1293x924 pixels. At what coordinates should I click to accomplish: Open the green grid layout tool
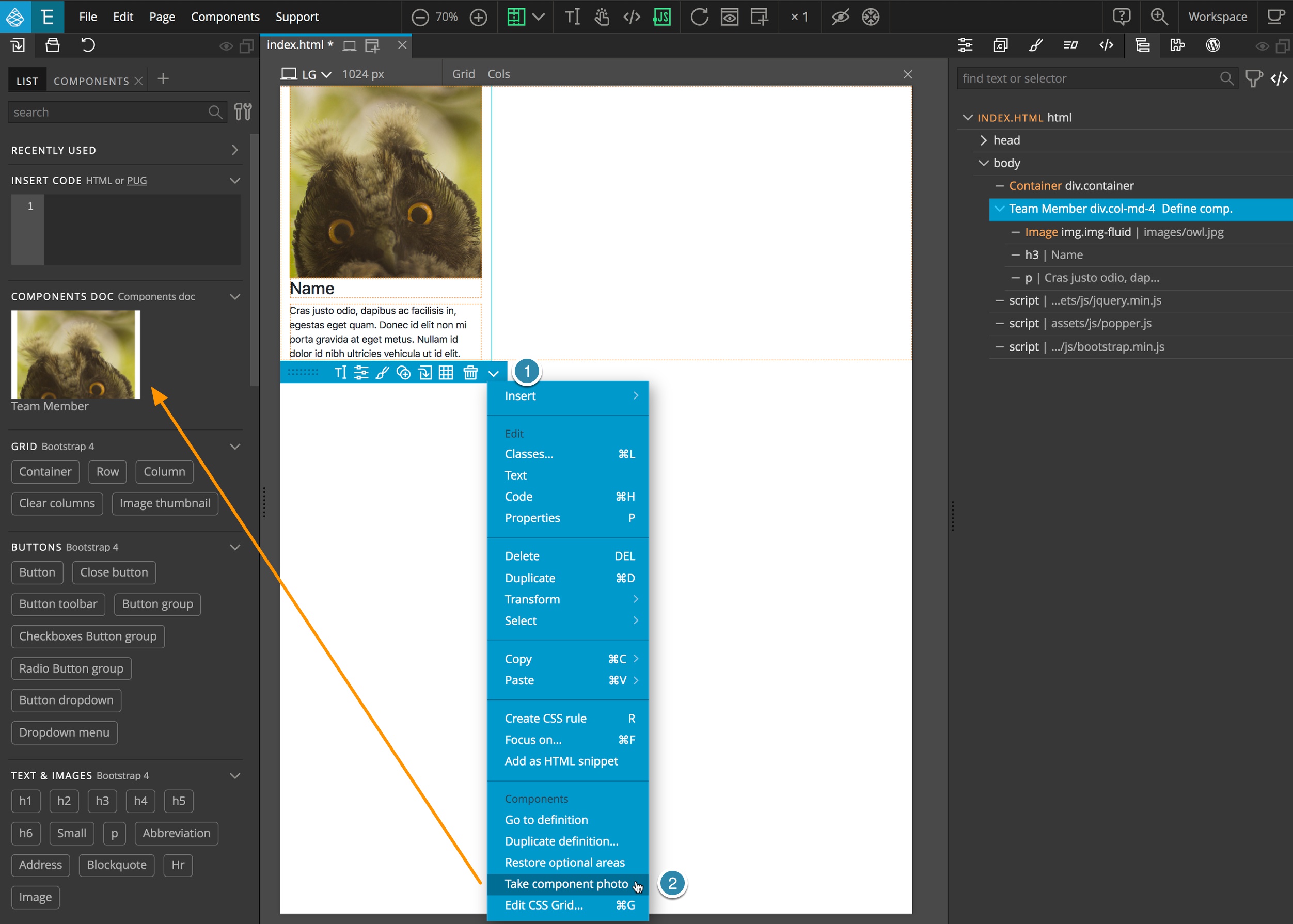tap(516, 17)
